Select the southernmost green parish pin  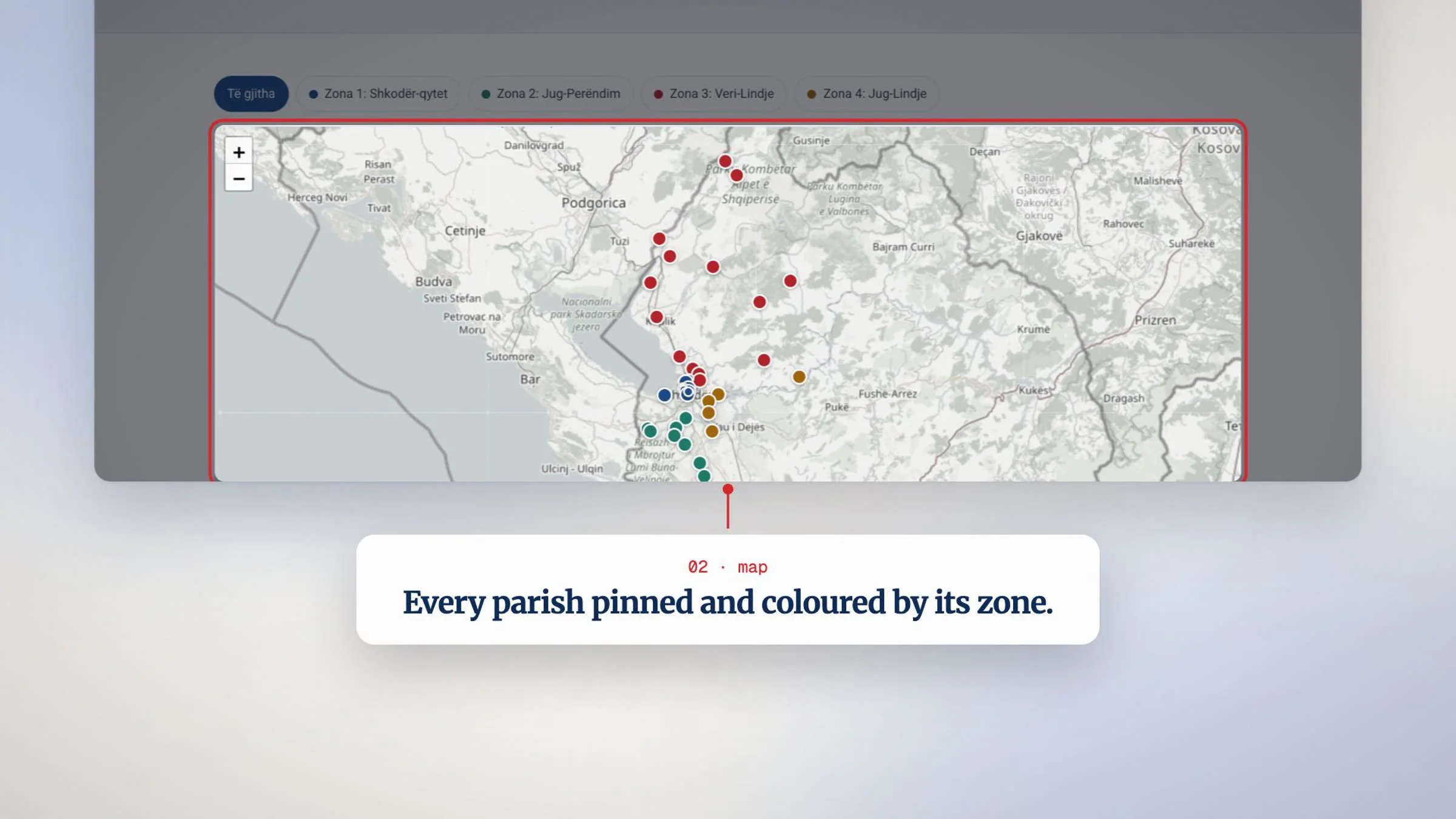click(x=704, y=476)
